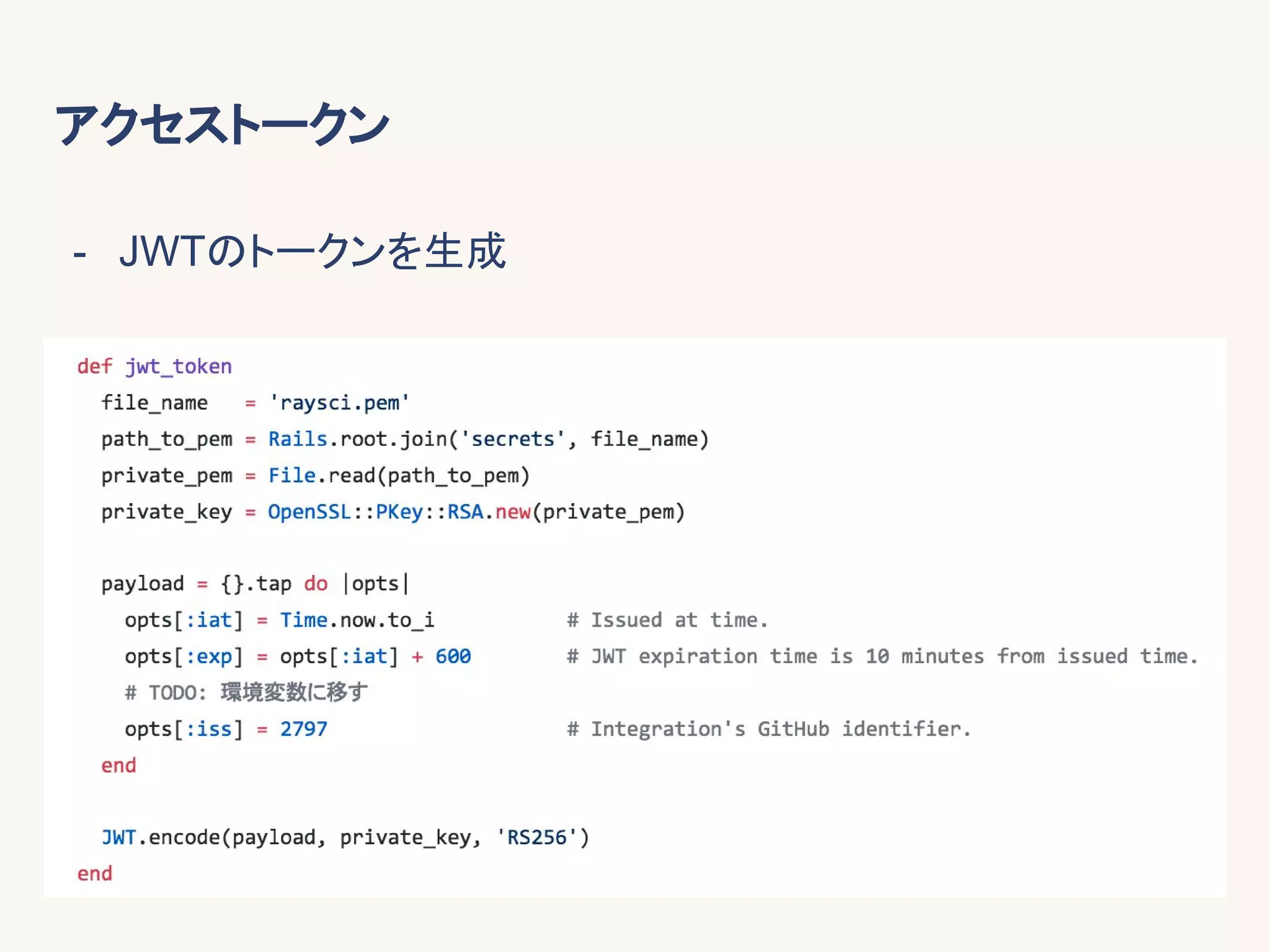The image size is (1270, 952).
Task: Click the method name jwt_token
Action: [x=179, y=367]
